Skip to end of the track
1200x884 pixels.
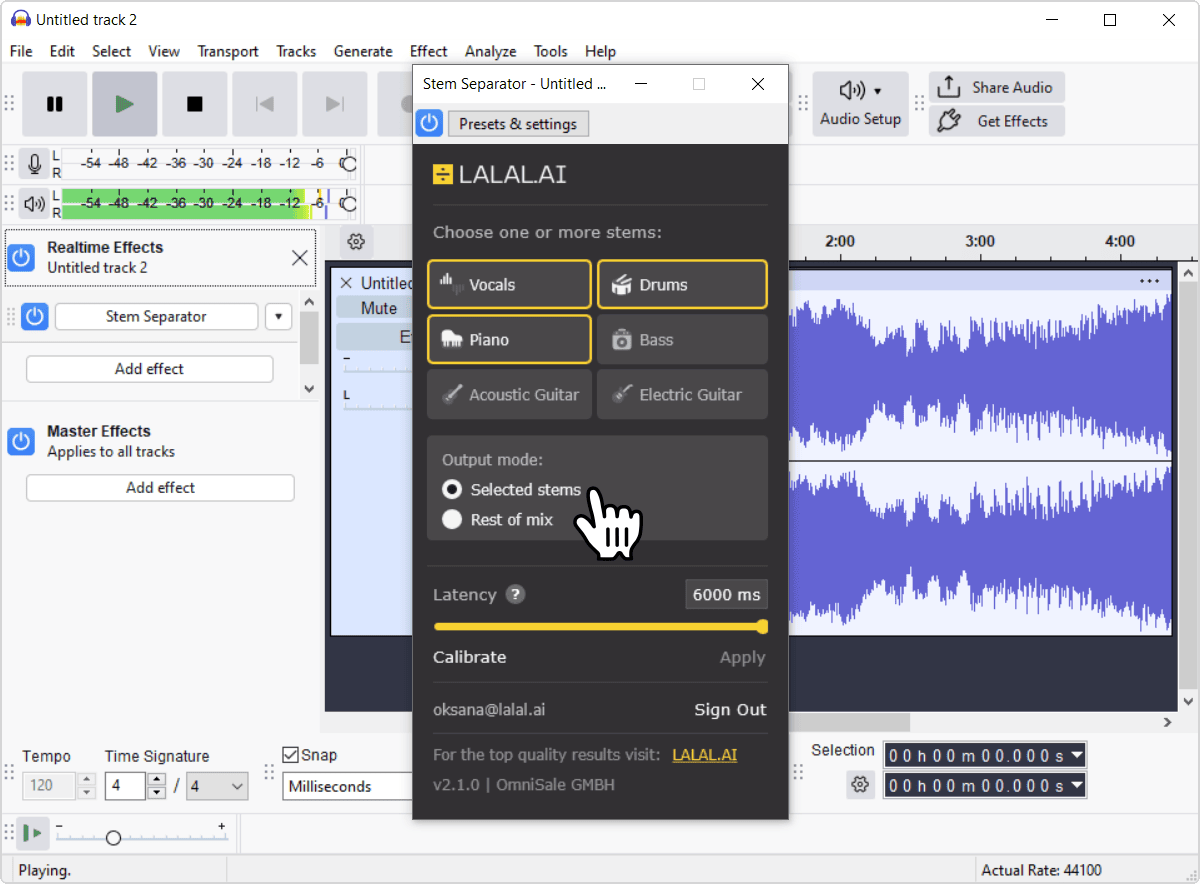click(x=335, y=104)
